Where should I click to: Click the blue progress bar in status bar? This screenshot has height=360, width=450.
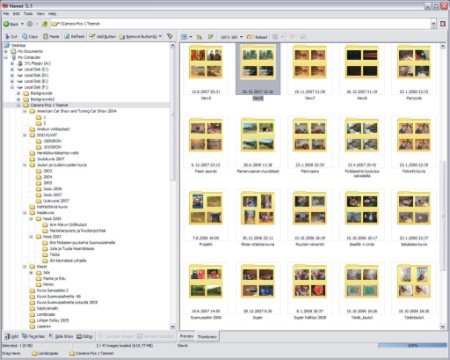(x=412, y=346)
